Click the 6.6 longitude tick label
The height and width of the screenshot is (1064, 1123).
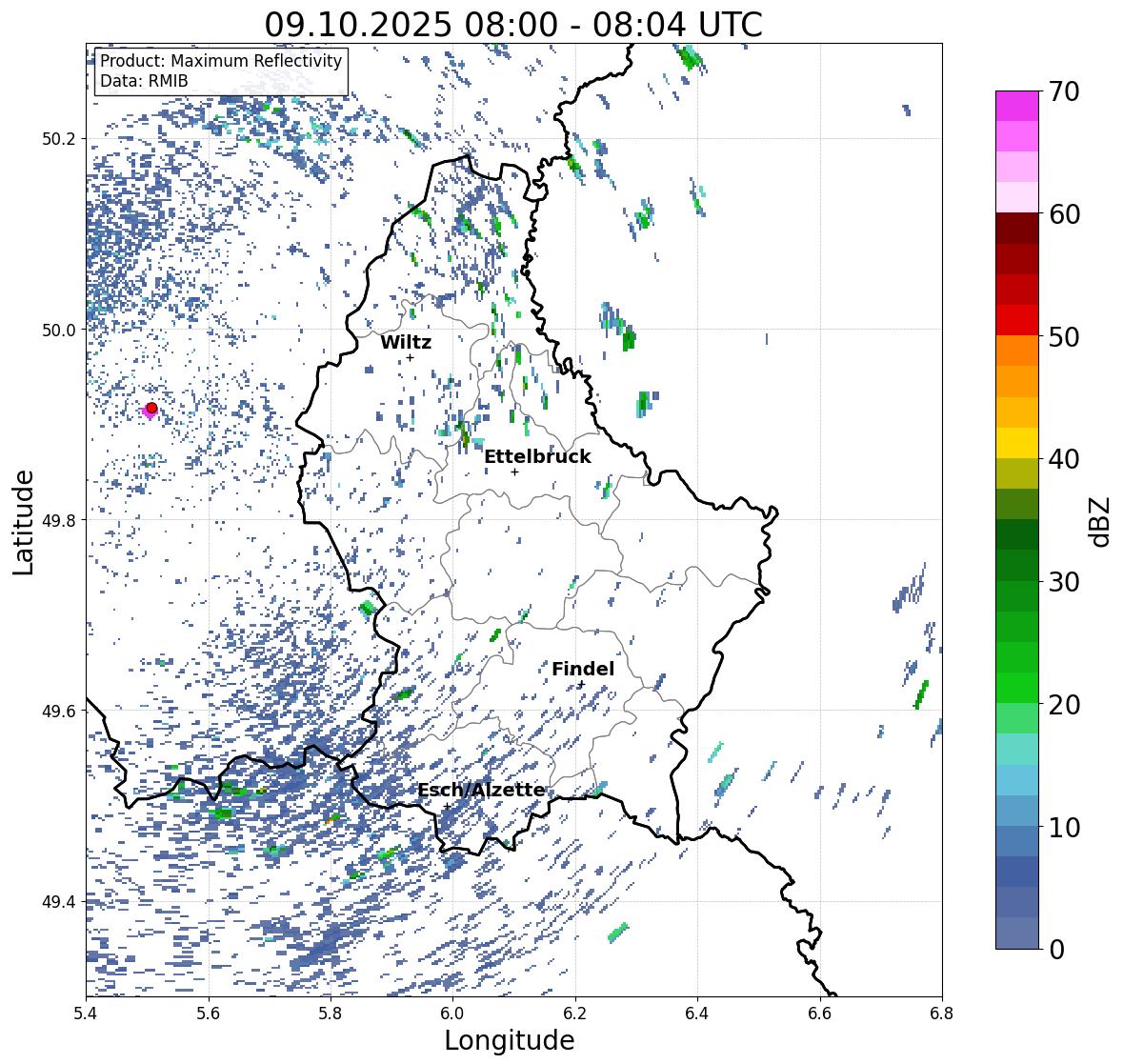(x=819, y=1013)
